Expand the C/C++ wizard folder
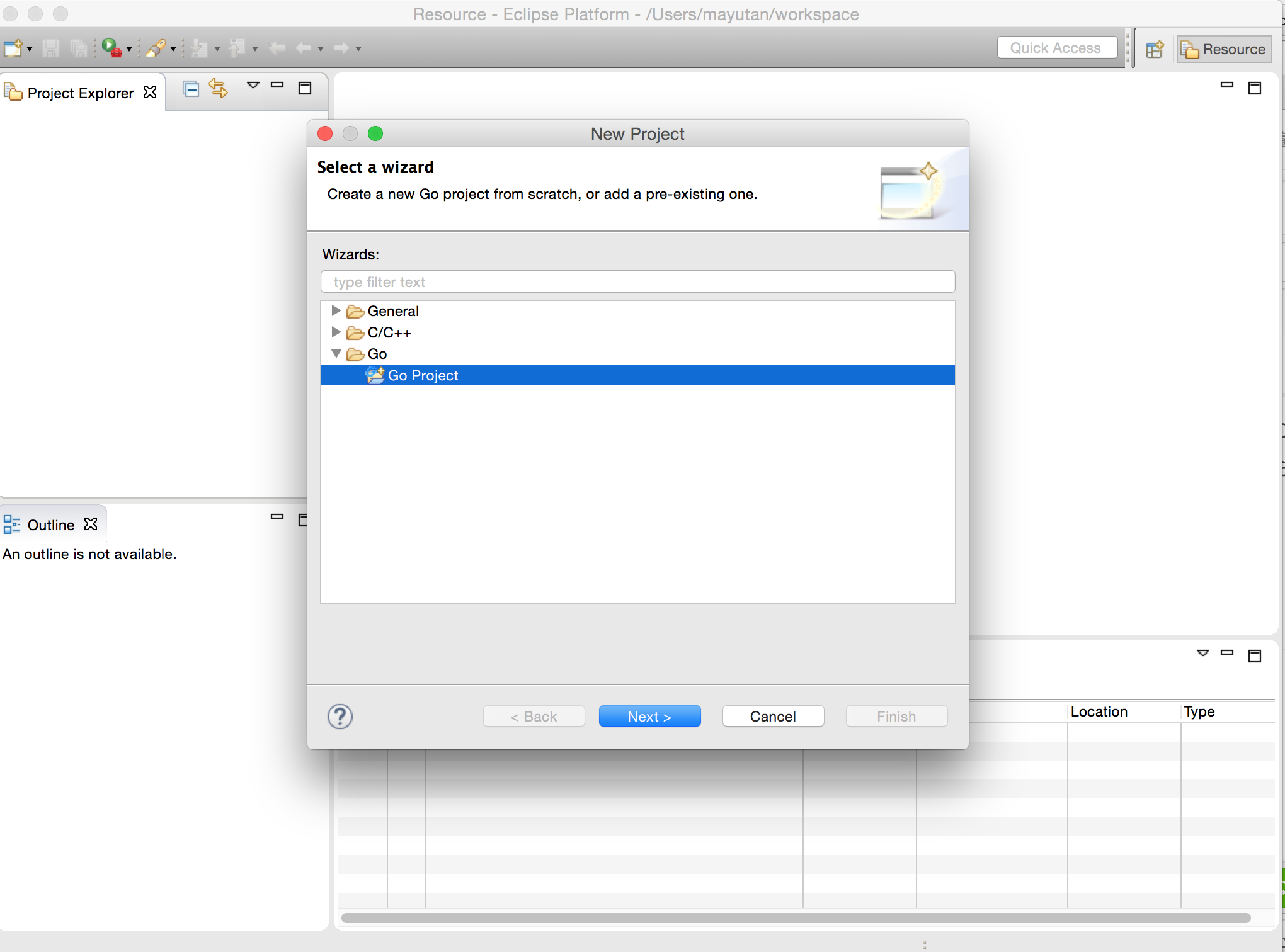 coord(336,332)
